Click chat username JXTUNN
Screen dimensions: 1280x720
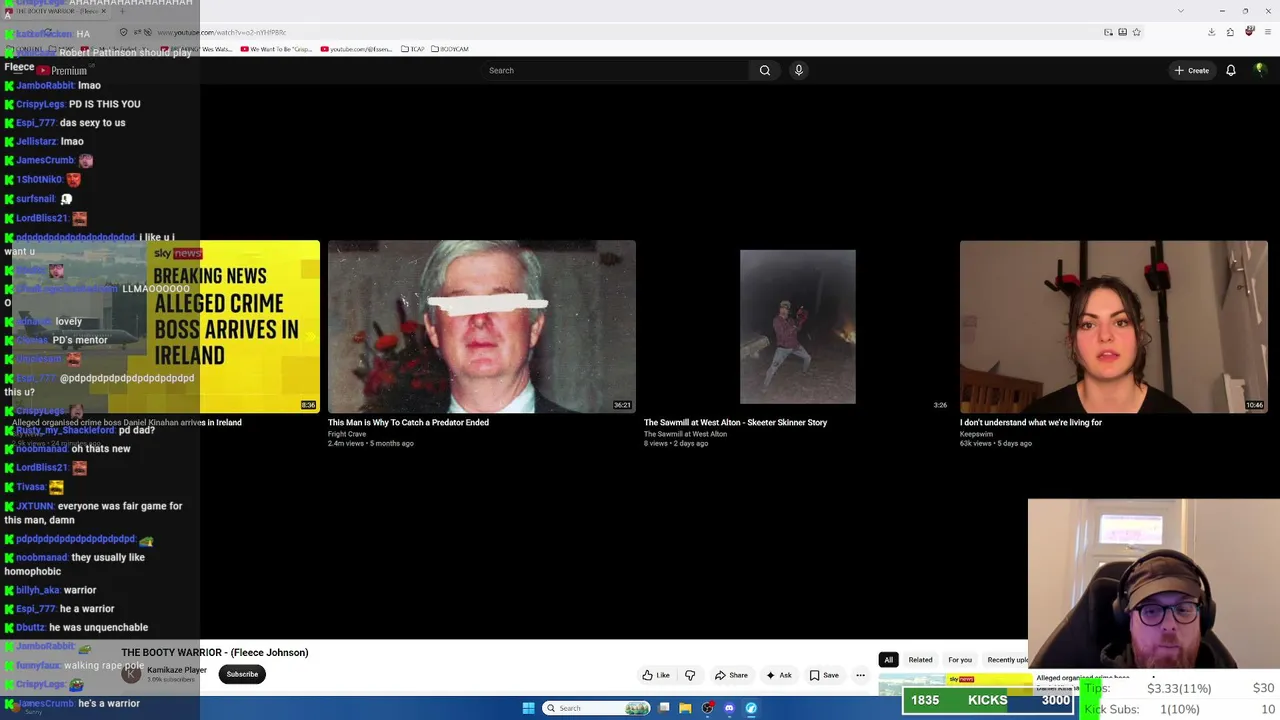pos(34,506)
